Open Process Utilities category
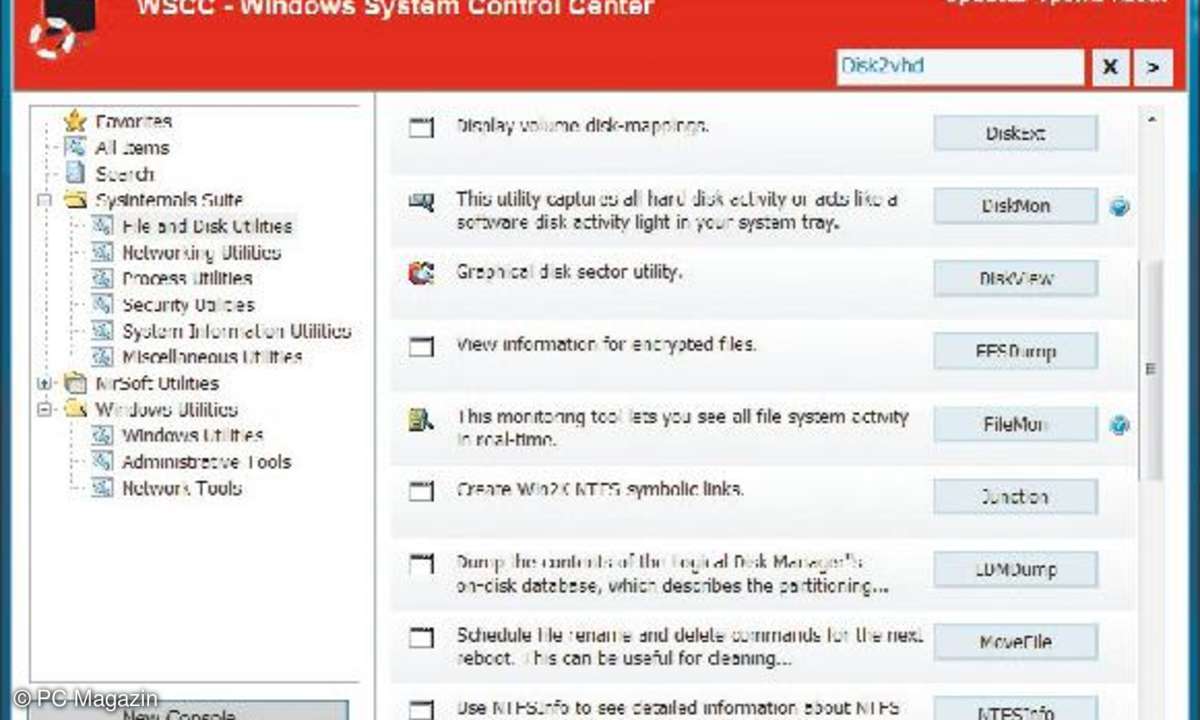This screenshot has width=1200, height=720. [x=187, y=278]
